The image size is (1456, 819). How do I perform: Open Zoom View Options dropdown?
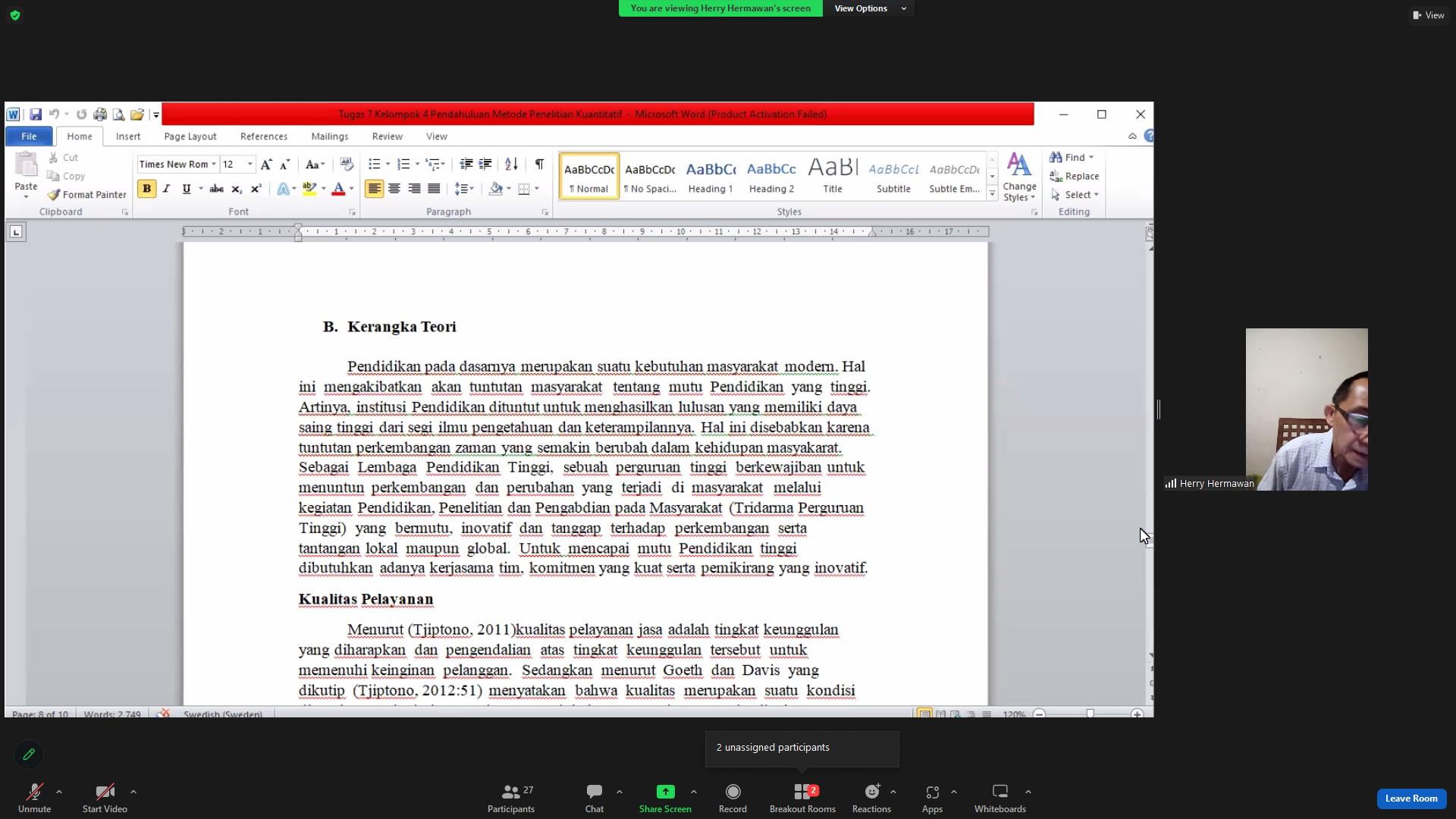point(869,8)
